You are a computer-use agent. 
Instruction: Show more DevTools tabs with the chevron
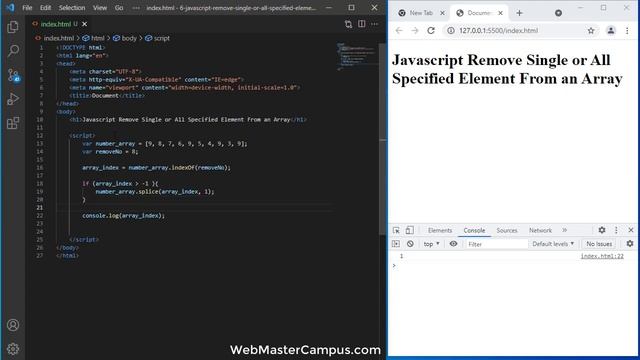point(564,230)
